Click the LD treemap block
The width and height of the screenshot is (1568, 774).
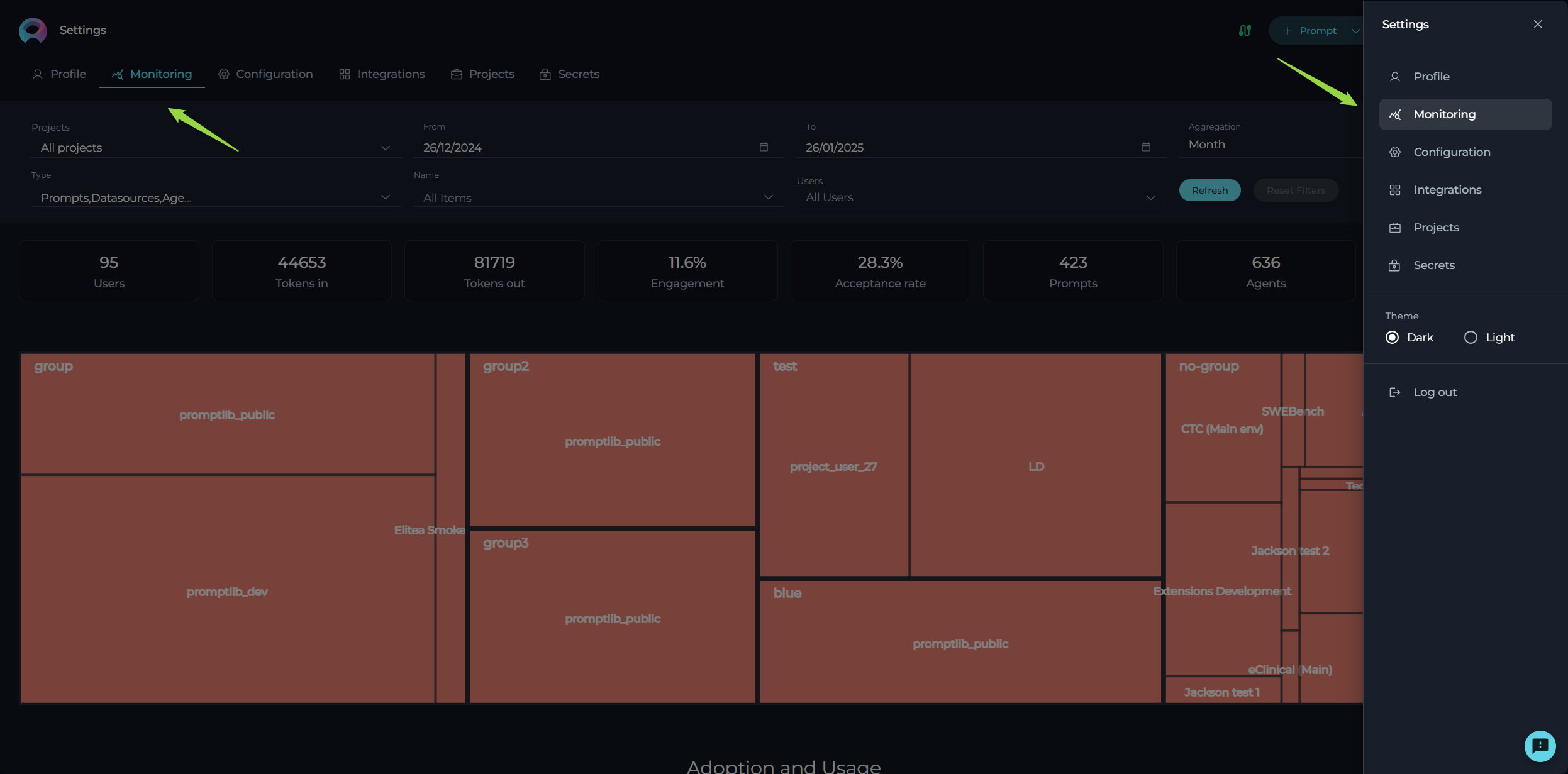(1036, 465)
